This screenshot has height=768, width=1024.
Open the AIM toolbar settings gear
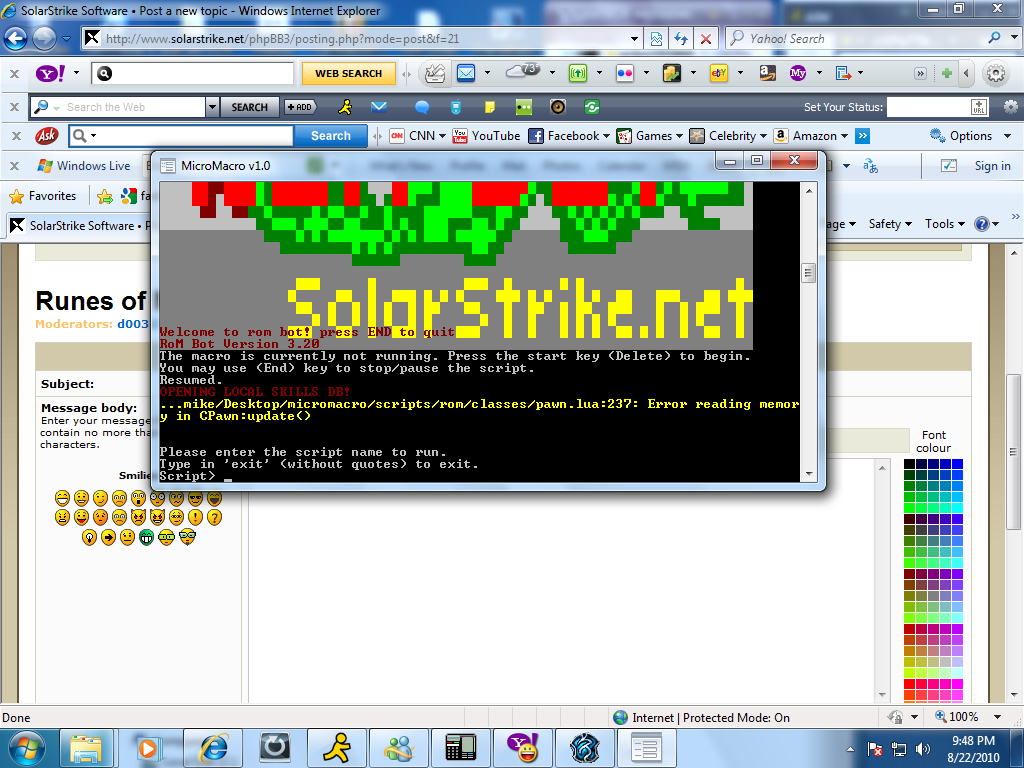tap(1011, 106)
